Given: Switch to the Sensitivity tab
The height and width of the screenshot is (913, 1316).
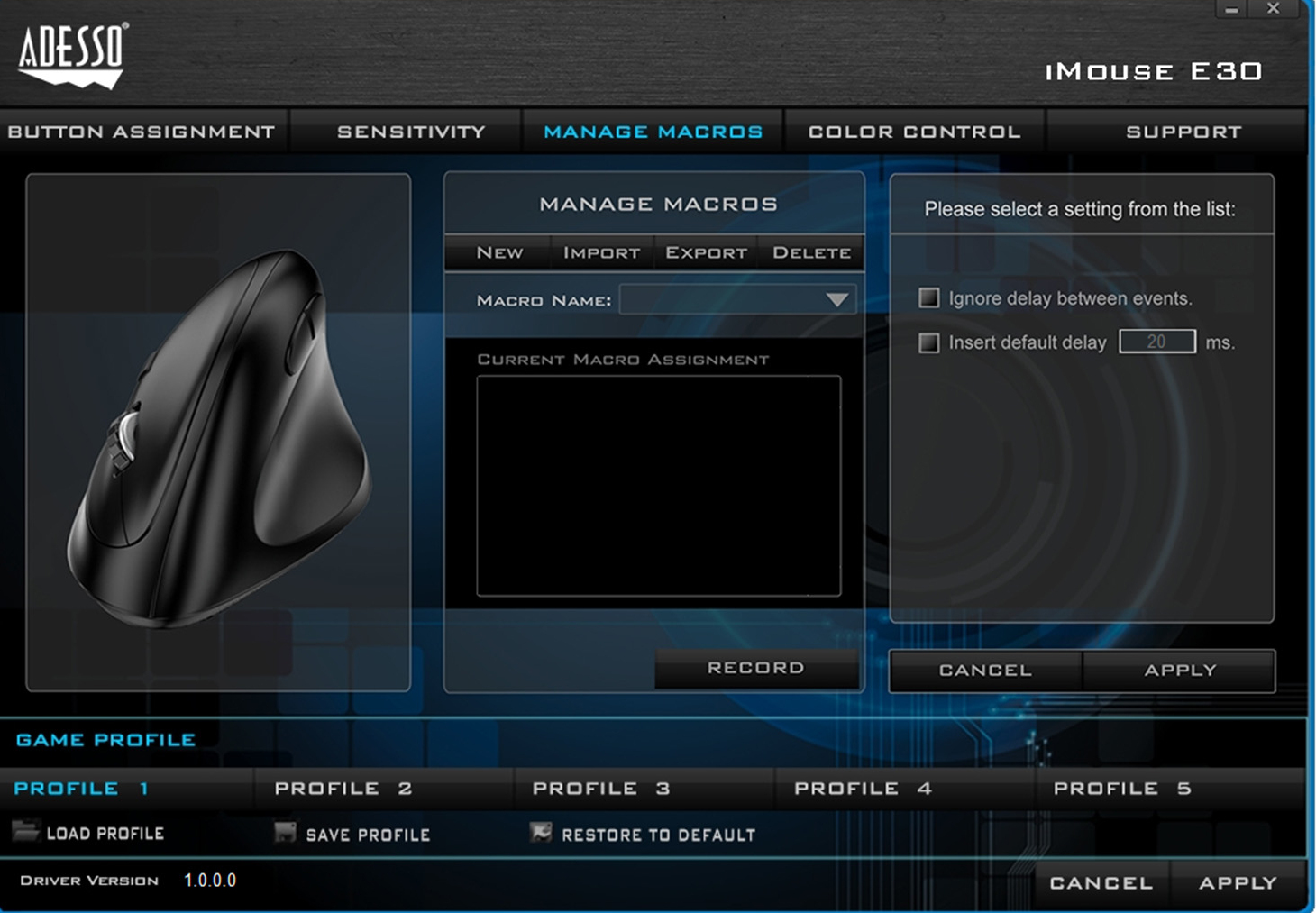Looking at the screenshot, I should (x=411, y=132).
